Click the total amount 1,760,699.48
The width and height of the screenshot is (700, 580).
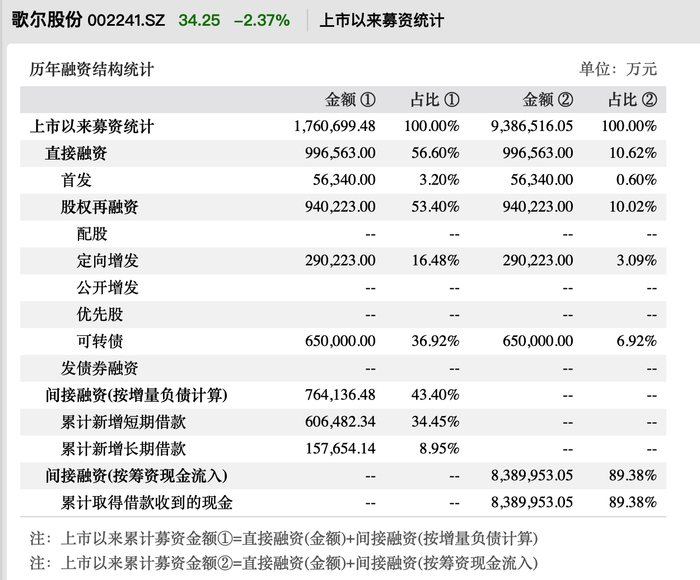pyautogui.click(x=334, y=126)
